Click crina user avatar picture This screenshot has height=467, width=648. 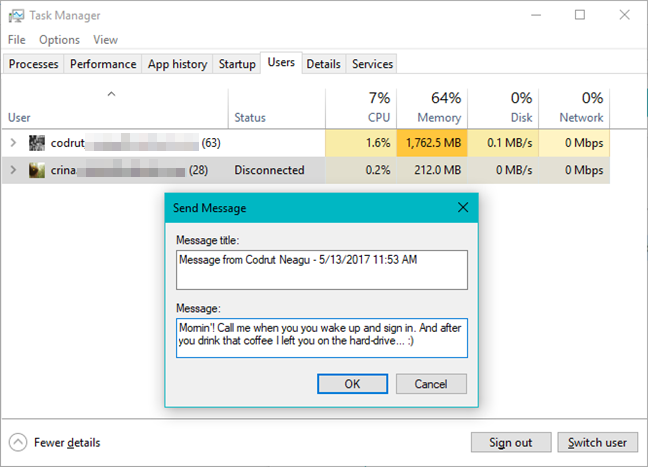click(x=37, y=170)
